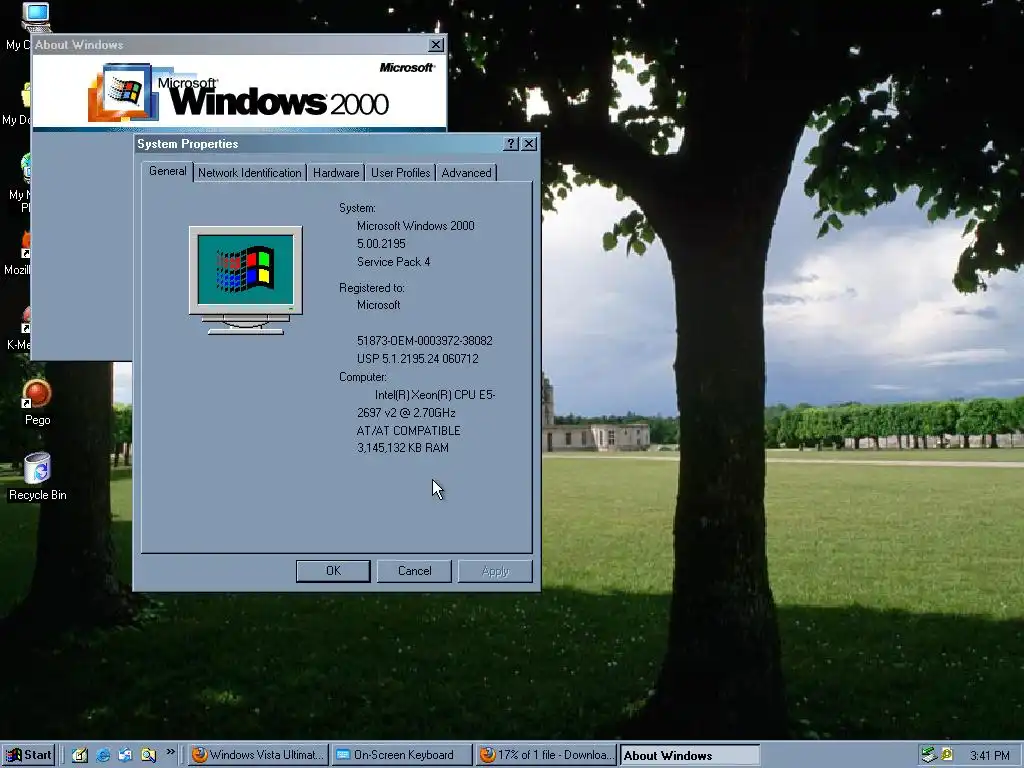1024x768 pixels.
Task: Click the System Properties help question mark
Action: tap(511, 144)
